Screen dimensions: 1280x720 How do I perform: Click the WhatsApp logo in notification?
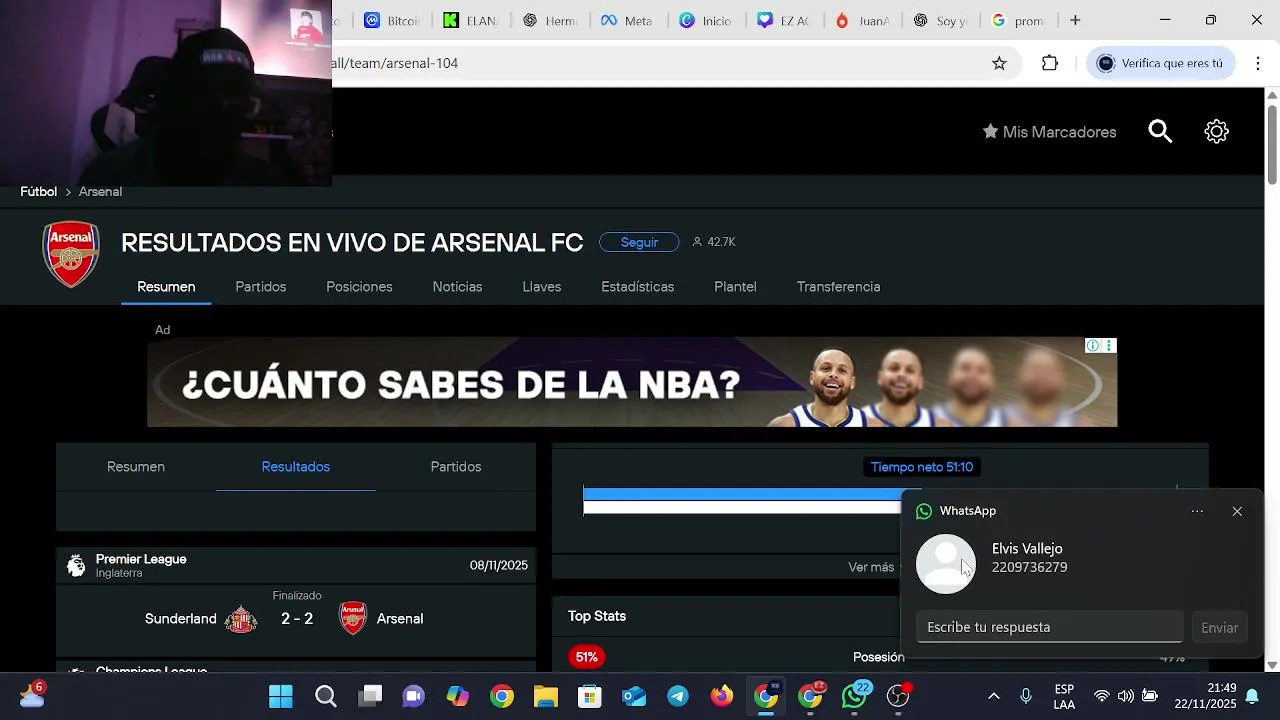point(924,511)
